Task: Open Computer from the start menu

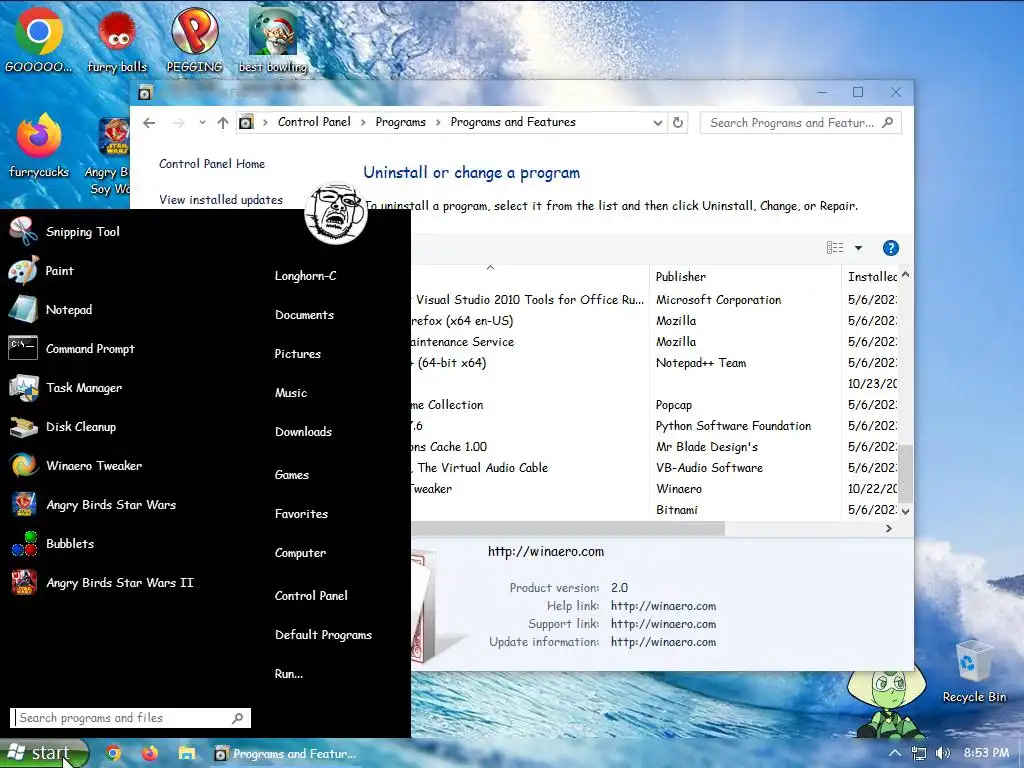Action: tap(300, 552)
